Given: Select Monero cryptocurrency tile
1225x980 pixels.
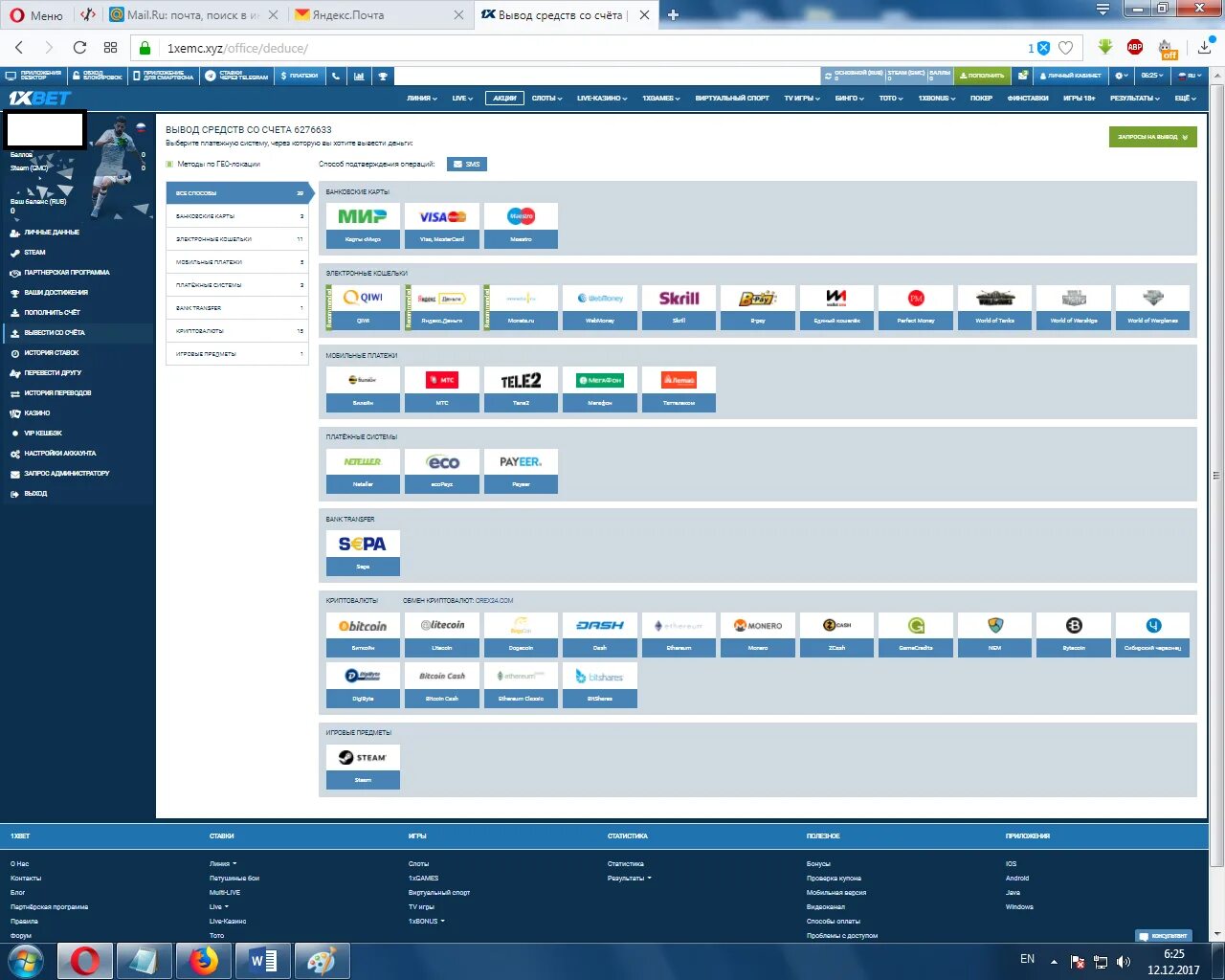Looking at the screenshot, I should point(758,635).
